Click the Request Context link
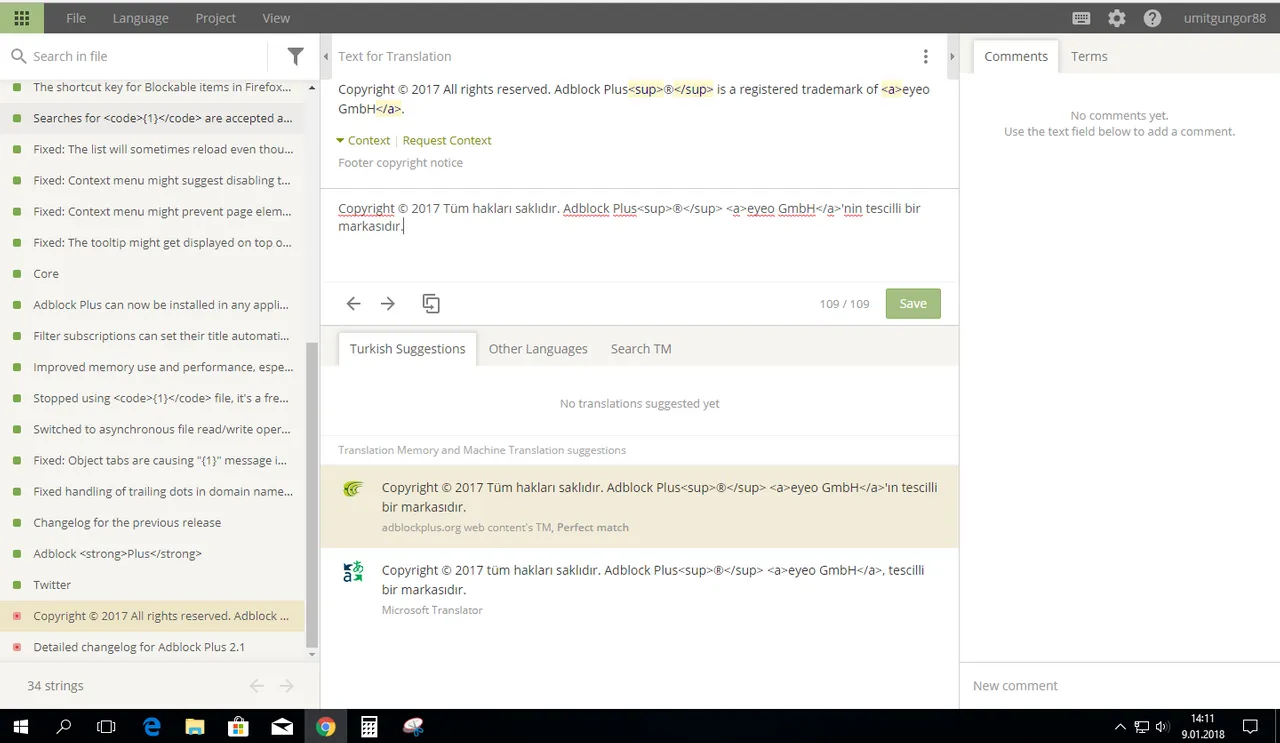The height and width of the screenshot is (743, 1280). [x=447, y=140]
